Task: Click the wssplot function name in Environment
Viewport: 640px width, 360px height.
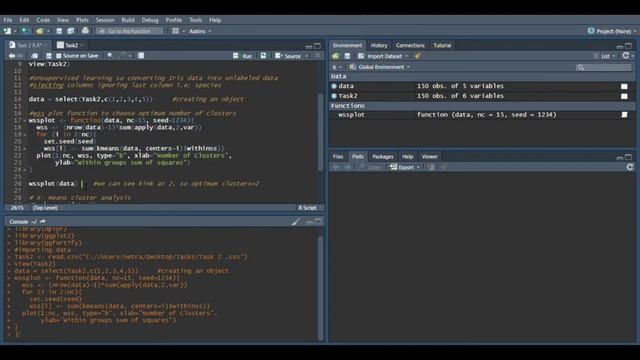Action: [x=351, y=115]
